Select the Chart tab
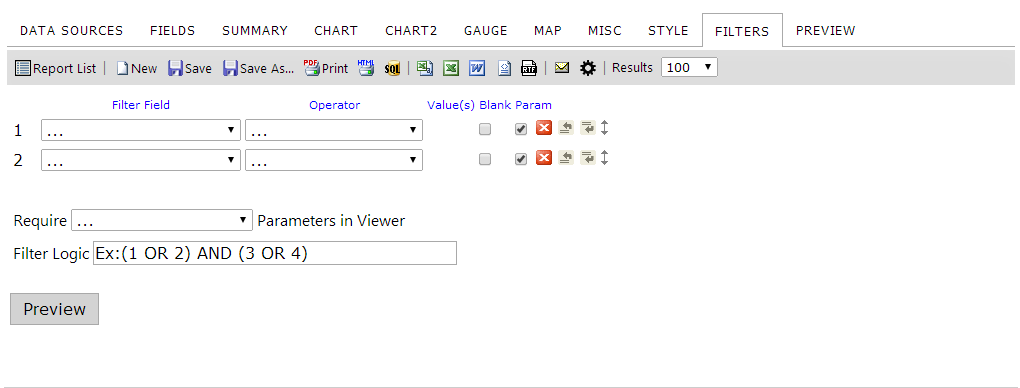This screenshot has width=1020, height=388. (x=336, y=31)
